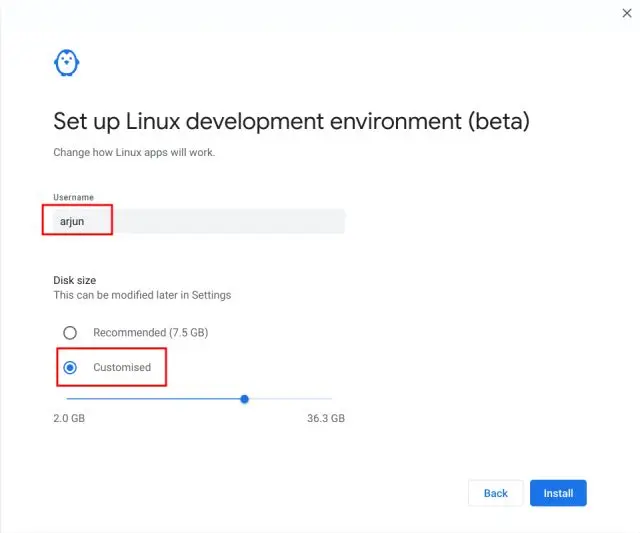640x533 pixels.
Task: Click the "Change how Linux apps will work" text
Action: click(134, 153)
